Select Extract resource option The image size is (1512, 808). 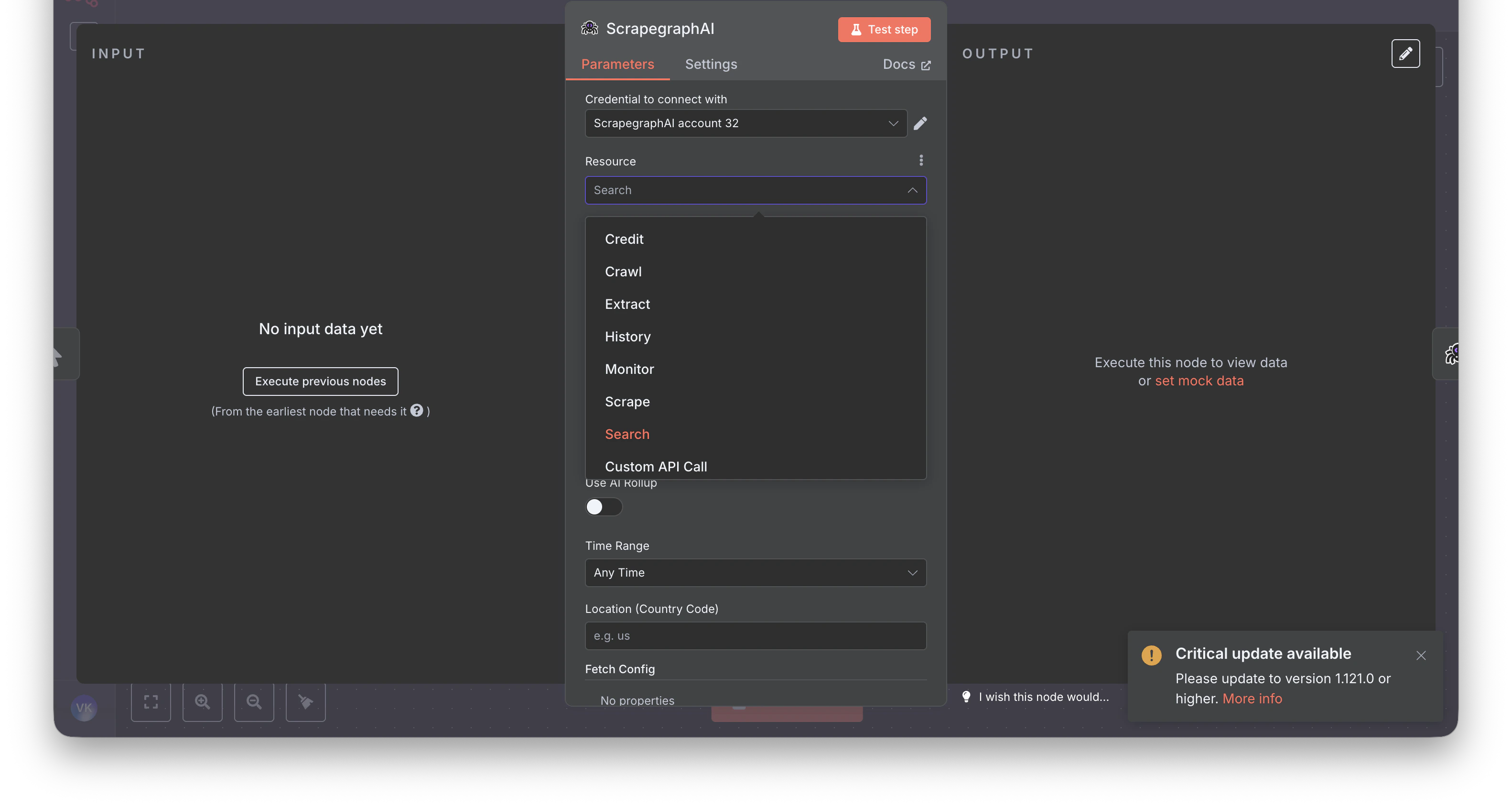point(756,304)
